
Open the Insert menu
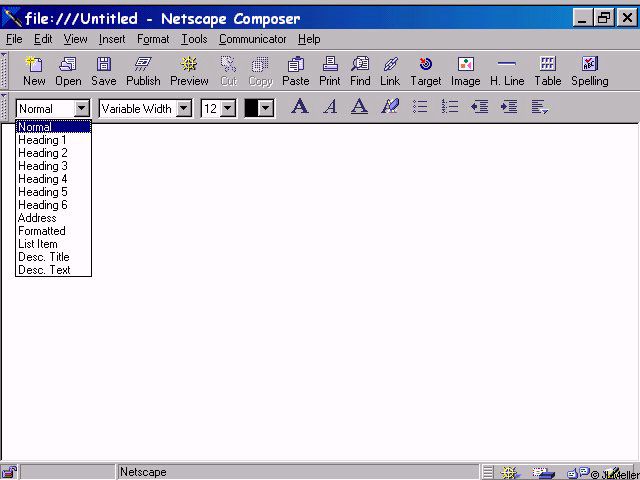click(112, 39)
